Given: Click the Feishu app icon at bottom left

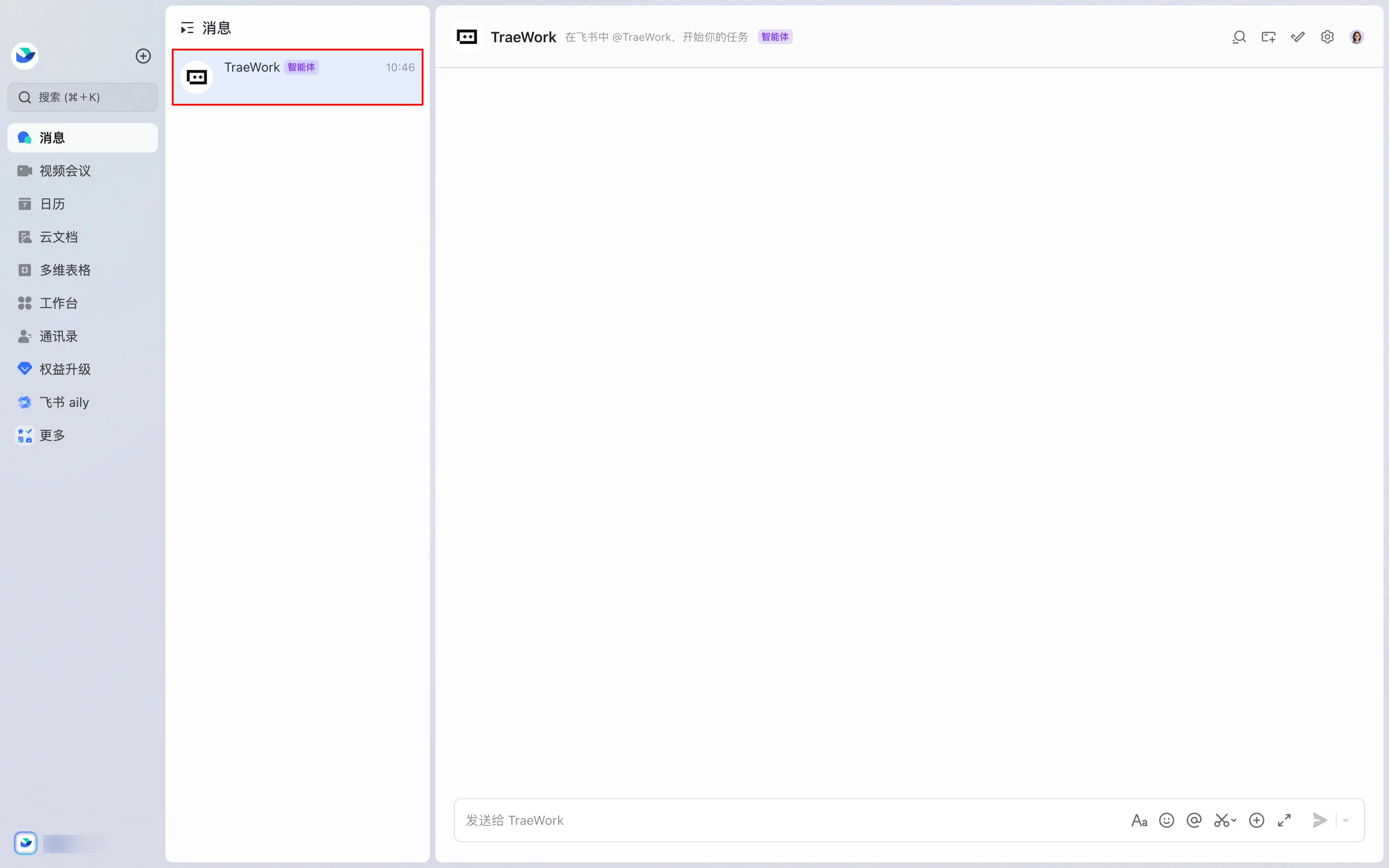Looking at the screenshot, I should 26,843.
